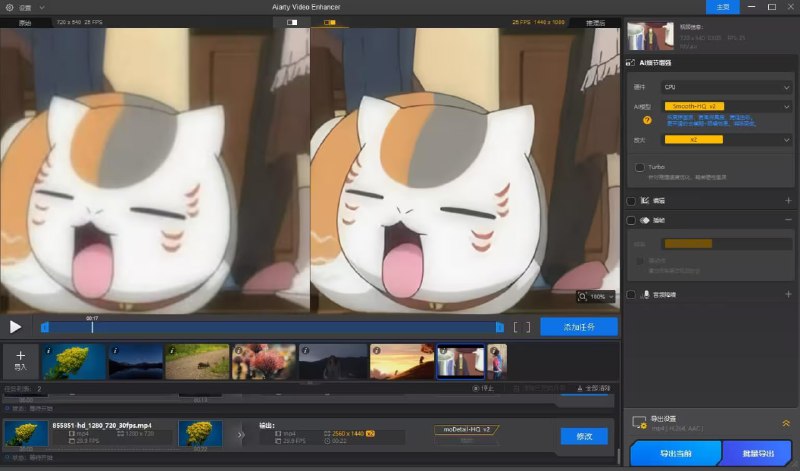Click the orange help question mark icon
800x471 pixels.
coord(647,120)
